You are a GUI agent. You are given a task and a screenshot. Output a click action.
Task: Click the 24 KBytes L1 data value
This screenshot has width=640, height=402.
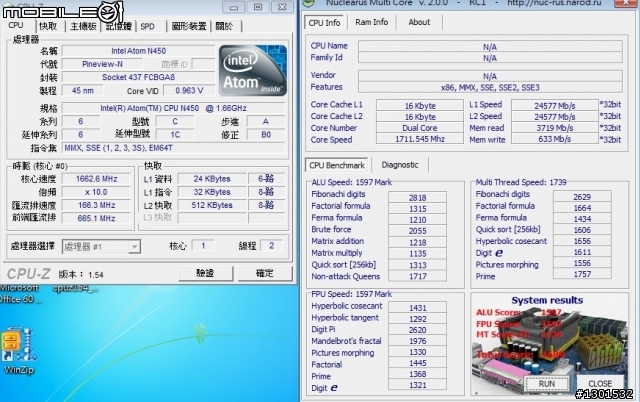212,179
